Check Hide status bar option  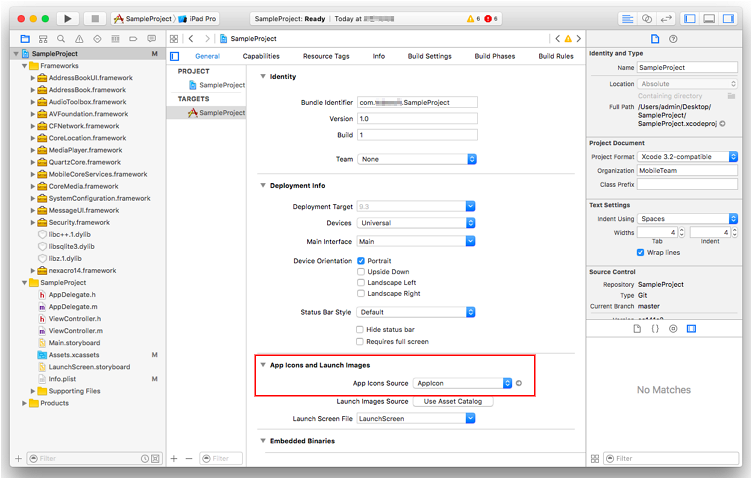[x=361, y=329]
